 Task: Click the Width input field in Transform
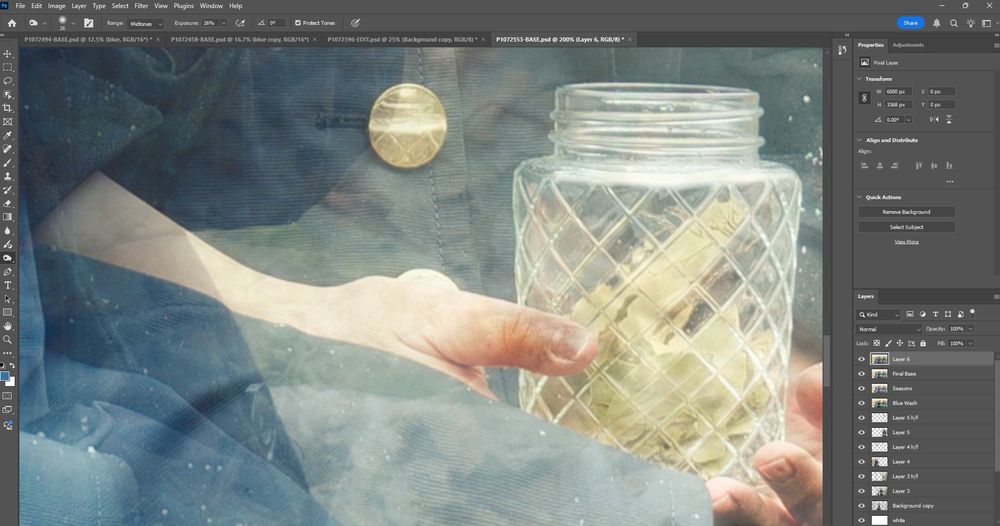pyautogui.click(x=899, y=92)
